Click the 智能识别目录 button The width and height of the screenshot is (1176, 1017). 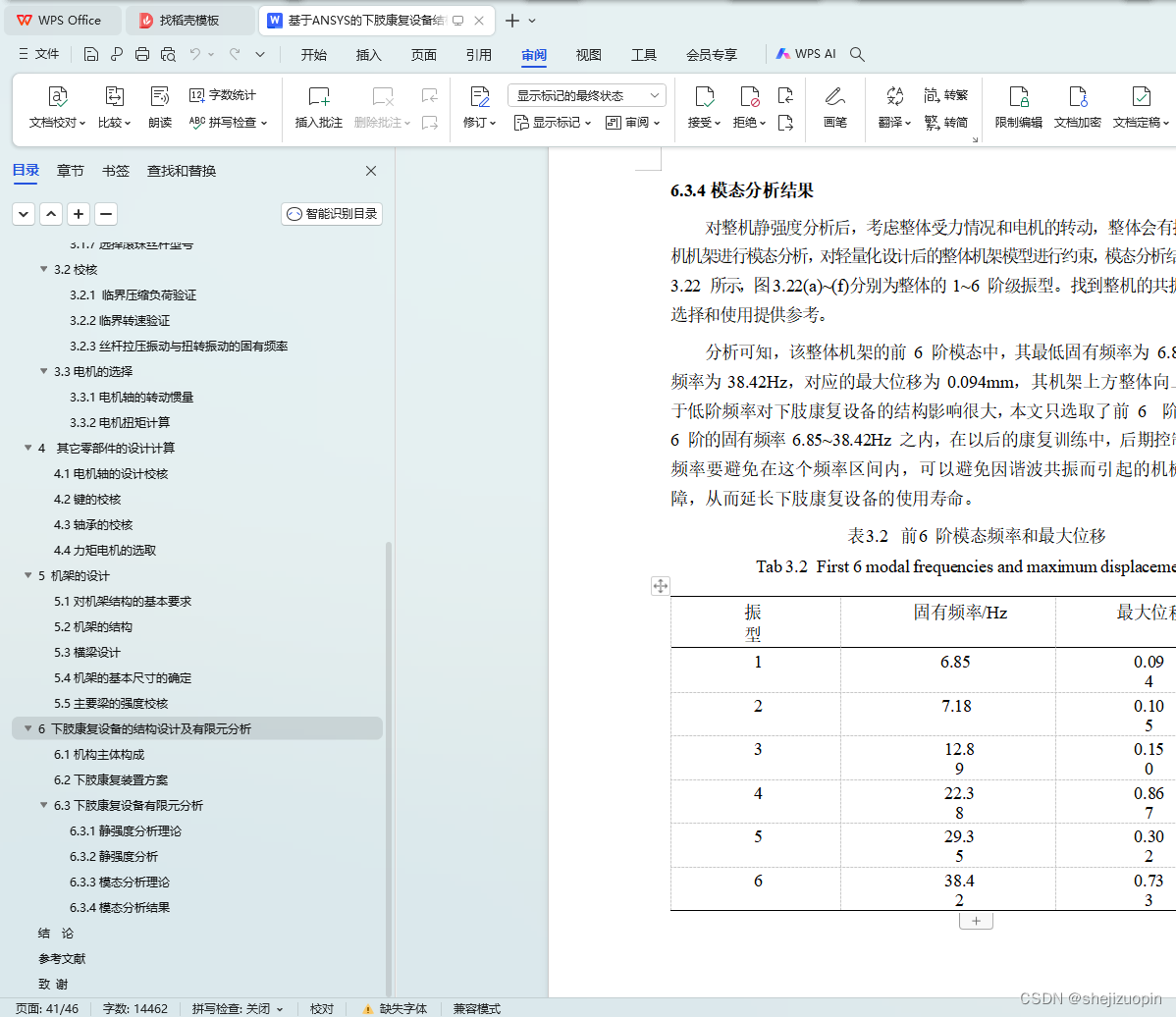(332, 214)
